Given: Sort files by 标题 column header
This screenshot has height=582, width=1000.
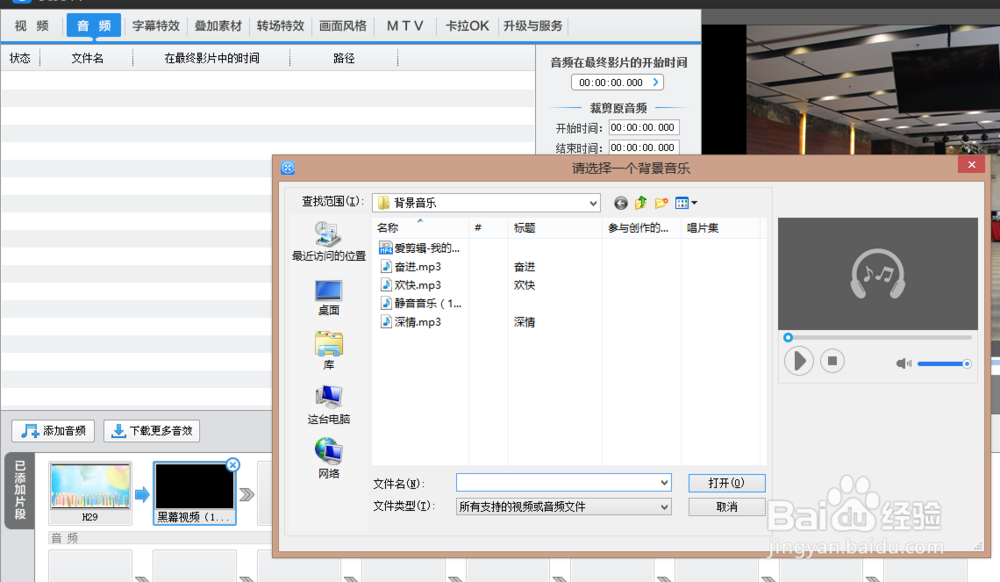Looking at the screenshot, I should click(554, 228).
